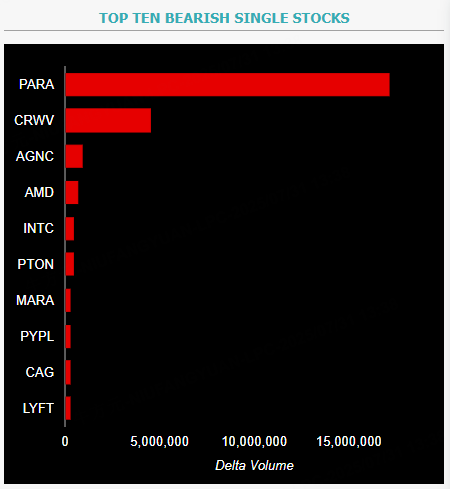Click the Top Ten Bearish Single Stocks title
Screen dimensions: 450x489
click(224, 18)
